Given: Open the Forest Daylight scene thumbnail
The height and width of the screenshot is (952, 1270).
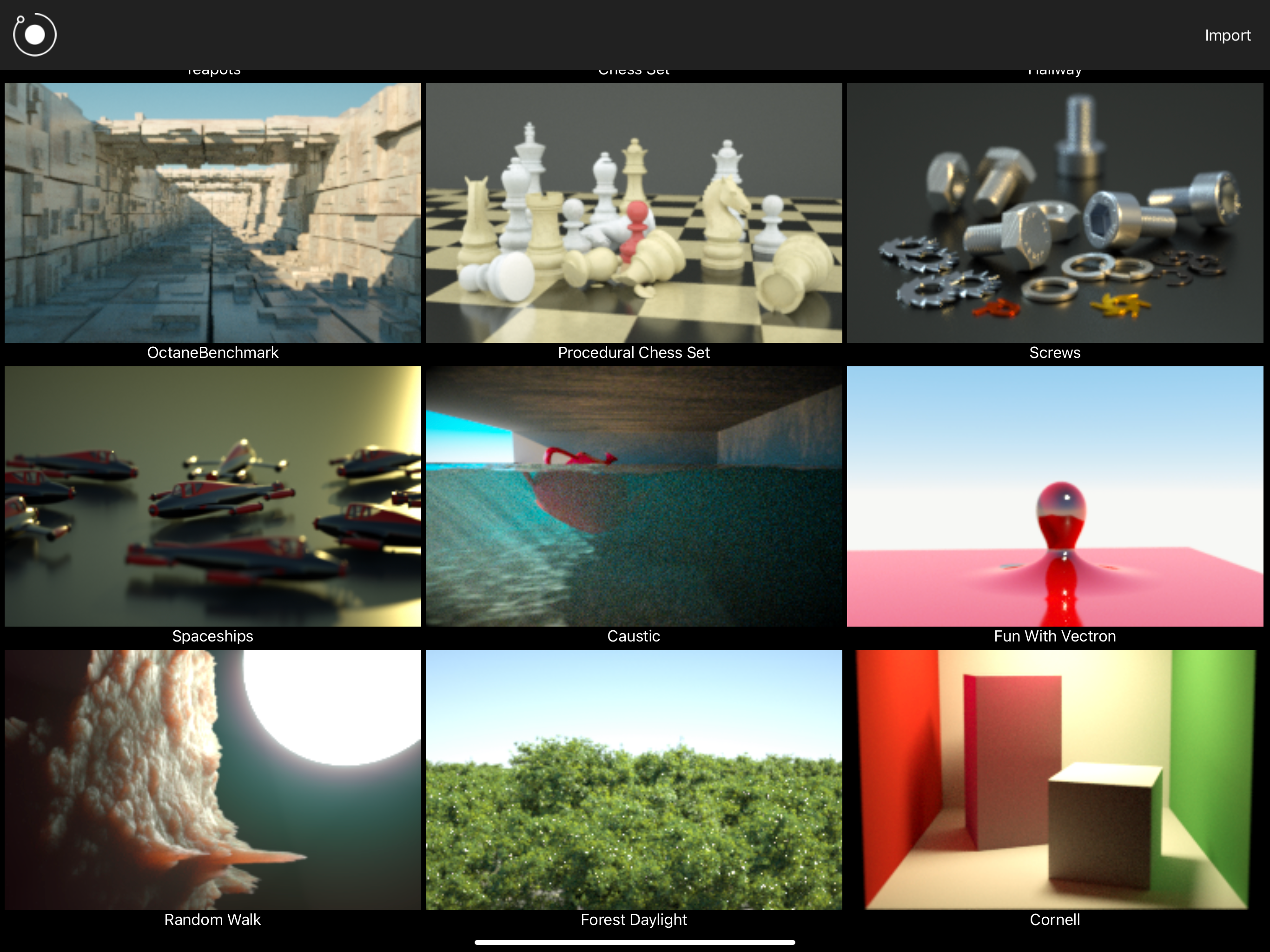Looking at the screenshot, I should 633,779.
